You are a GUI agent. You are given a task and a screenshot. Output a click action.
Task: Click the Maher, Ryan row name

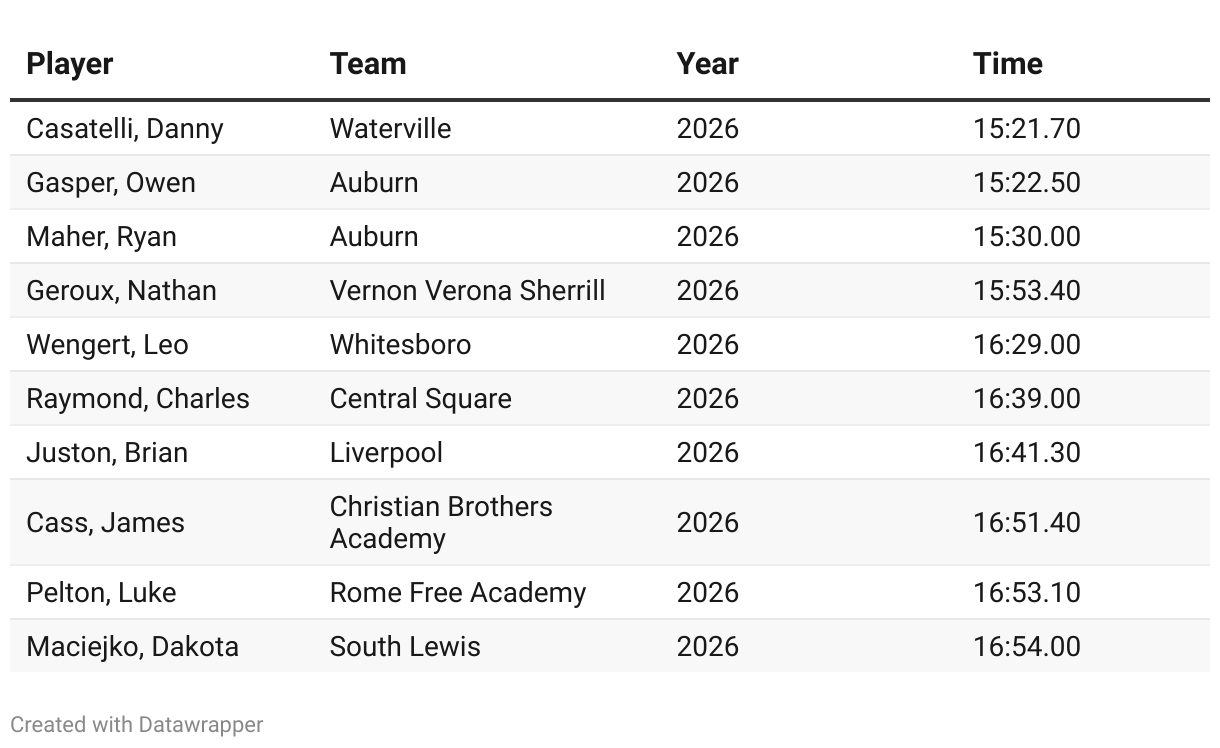[x=101, y=237]
